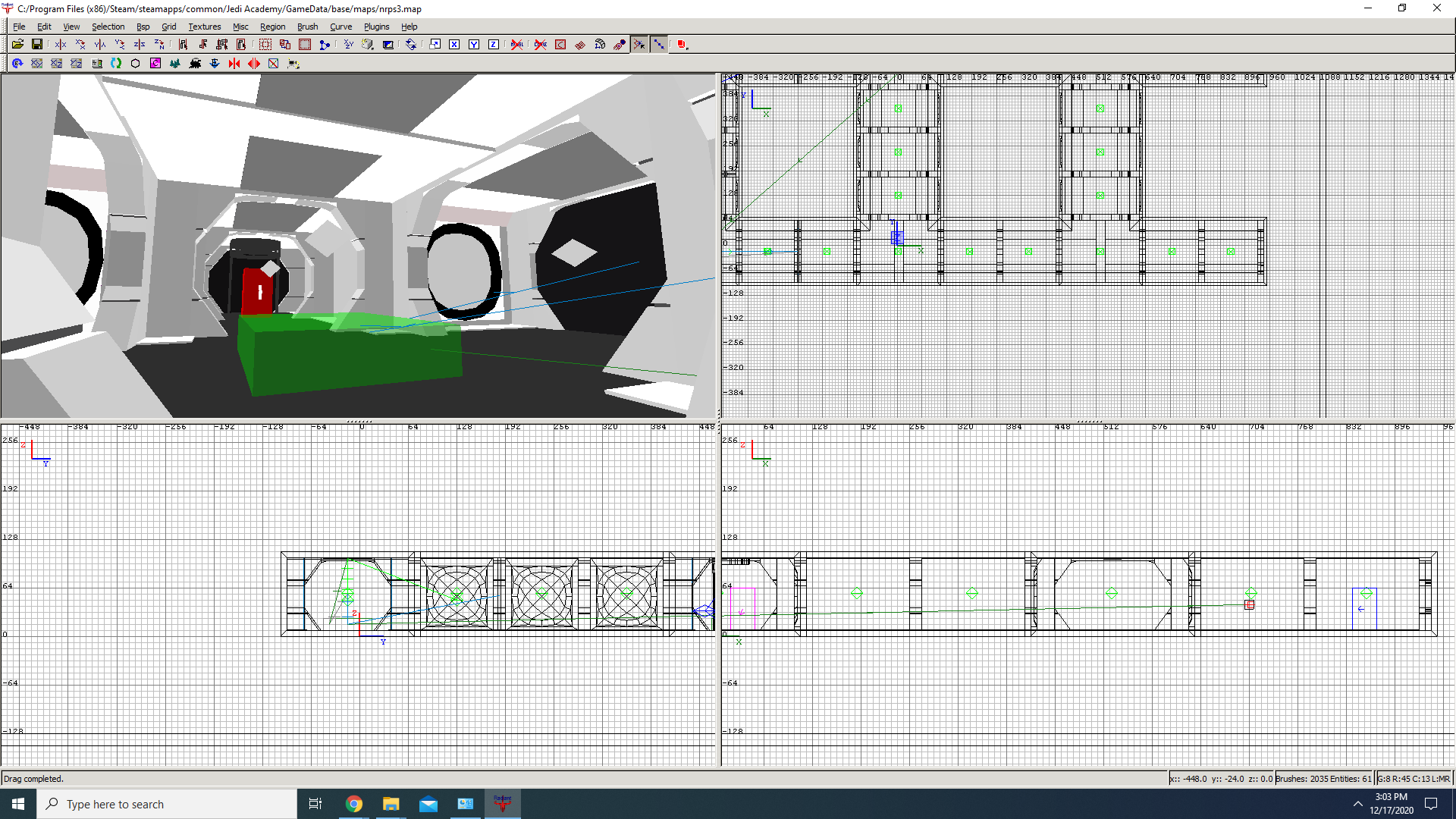Toggle the Y axis lock button
1456x819 pixels.
click(x=474, y=45)
